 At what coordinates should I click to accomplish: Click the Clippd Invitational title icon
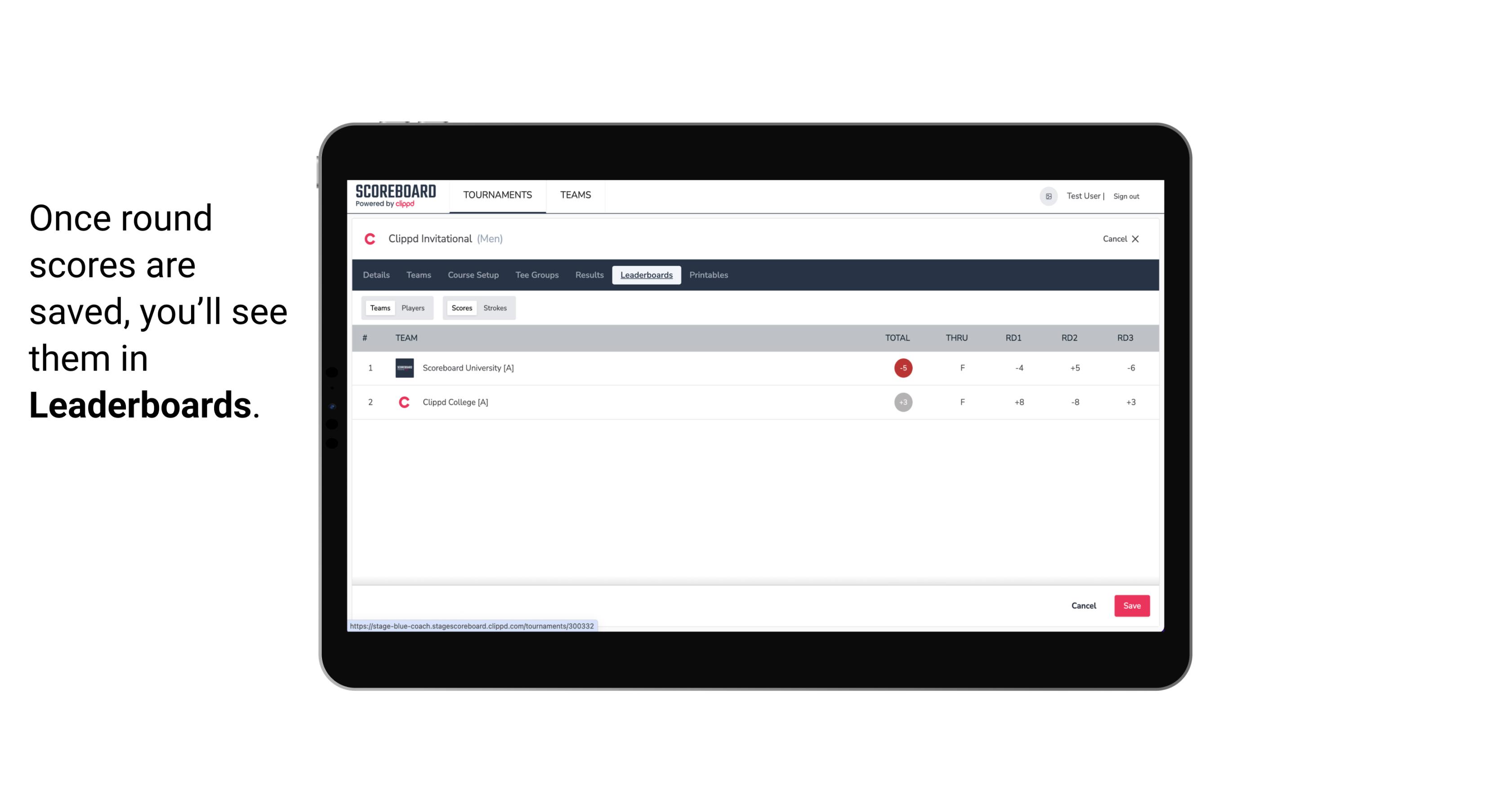click(370, 239)
